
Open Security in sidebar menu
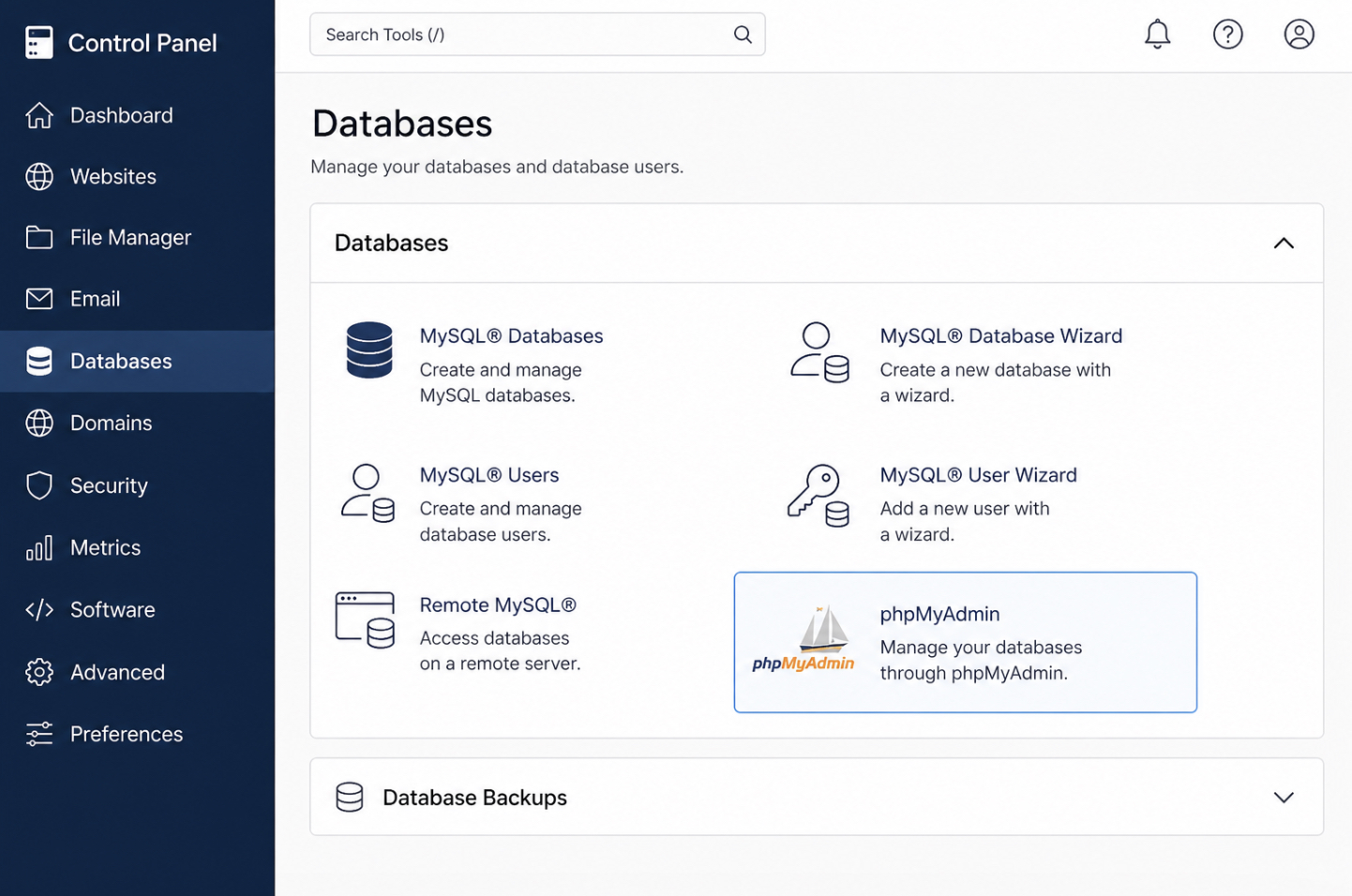click(109, 485)
